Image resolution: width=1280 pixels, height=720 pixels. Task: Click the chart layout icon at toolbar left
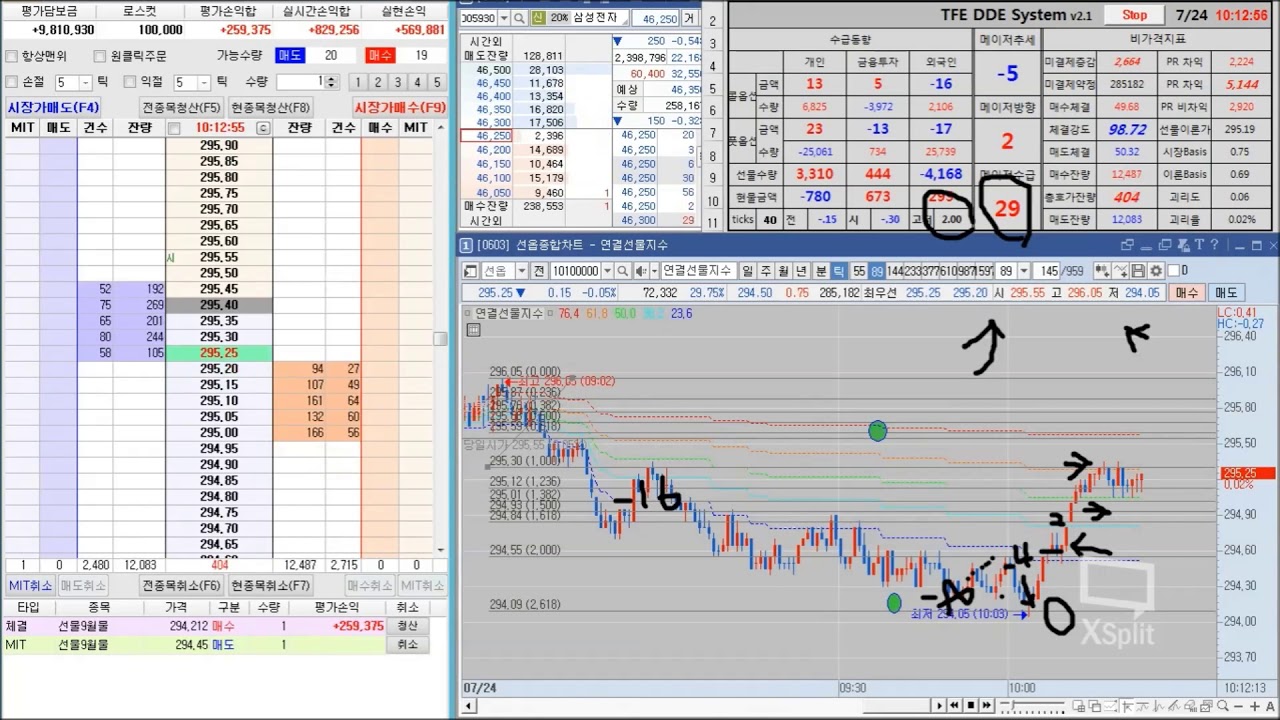(470, 270)
